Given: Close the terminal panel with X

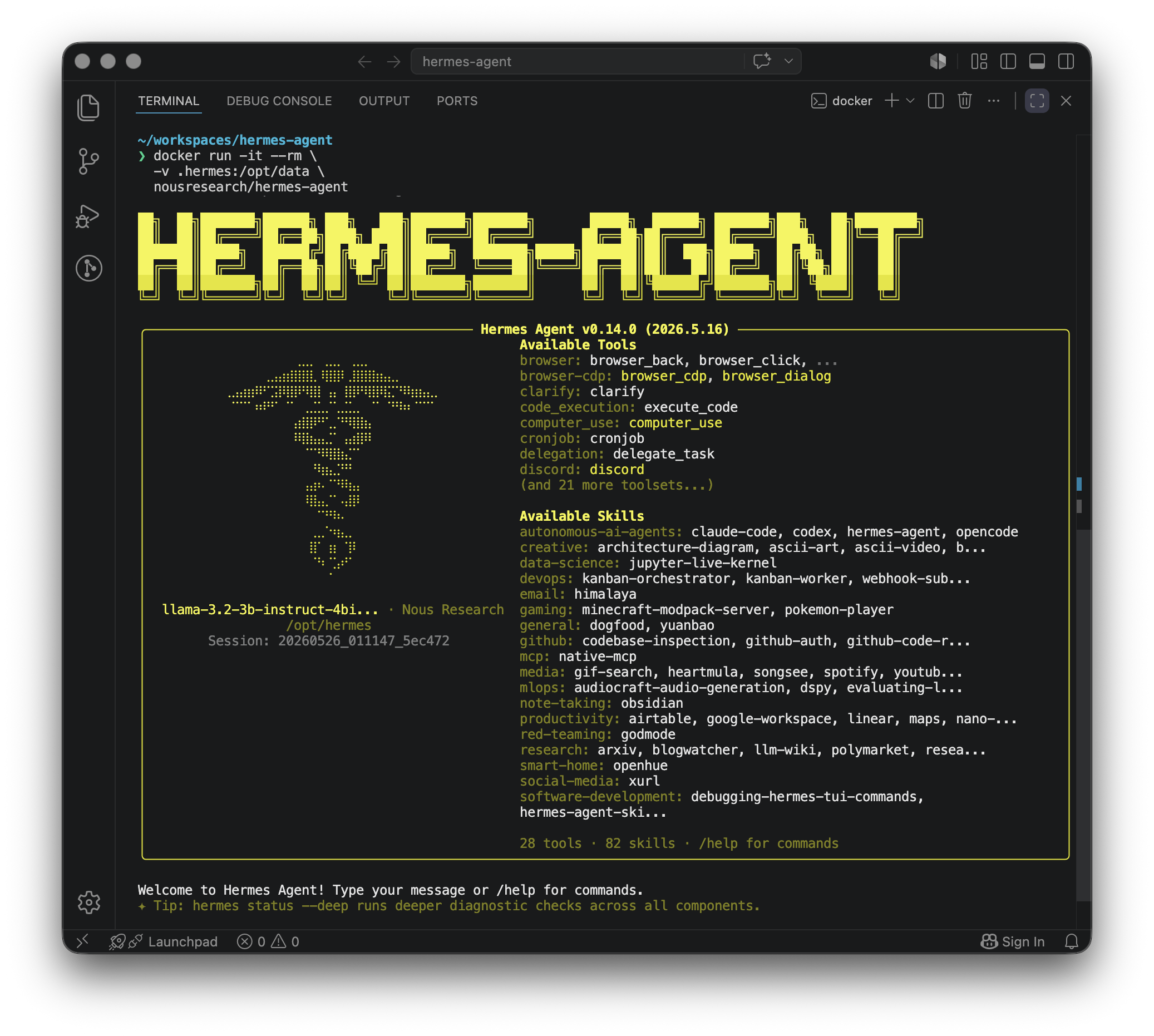Looking at the screenshot, I should (x=1066, y=101).
